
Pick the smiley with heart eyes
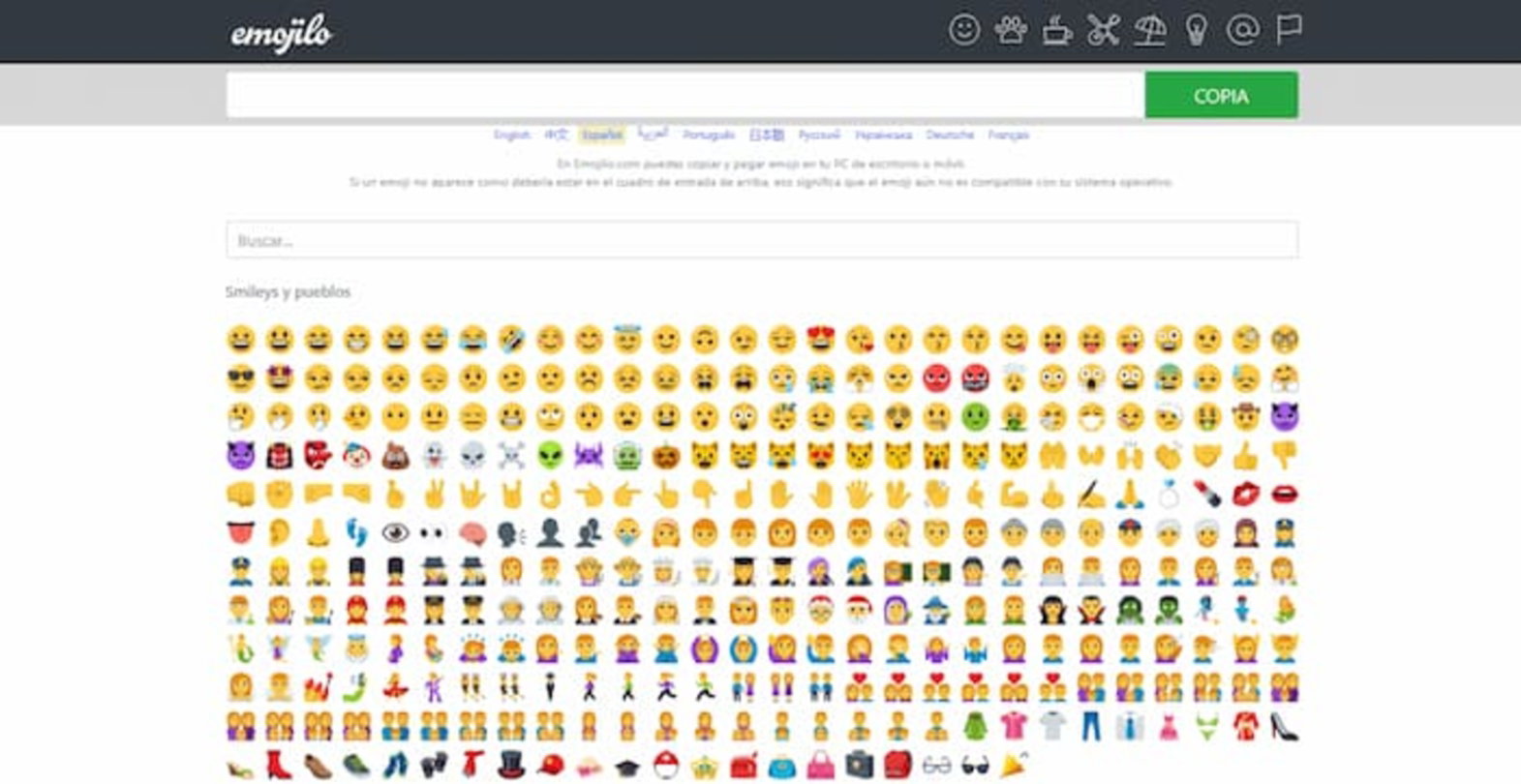pyautogui.click(x=821, y=340)
